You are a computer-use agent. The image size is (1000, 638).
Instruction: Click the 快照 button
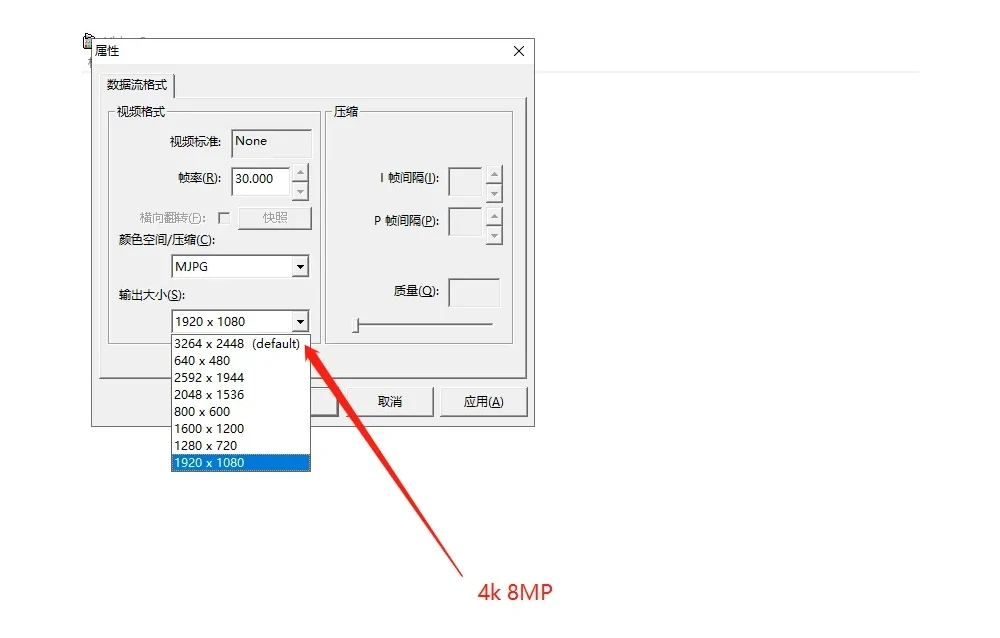point(275,218)
